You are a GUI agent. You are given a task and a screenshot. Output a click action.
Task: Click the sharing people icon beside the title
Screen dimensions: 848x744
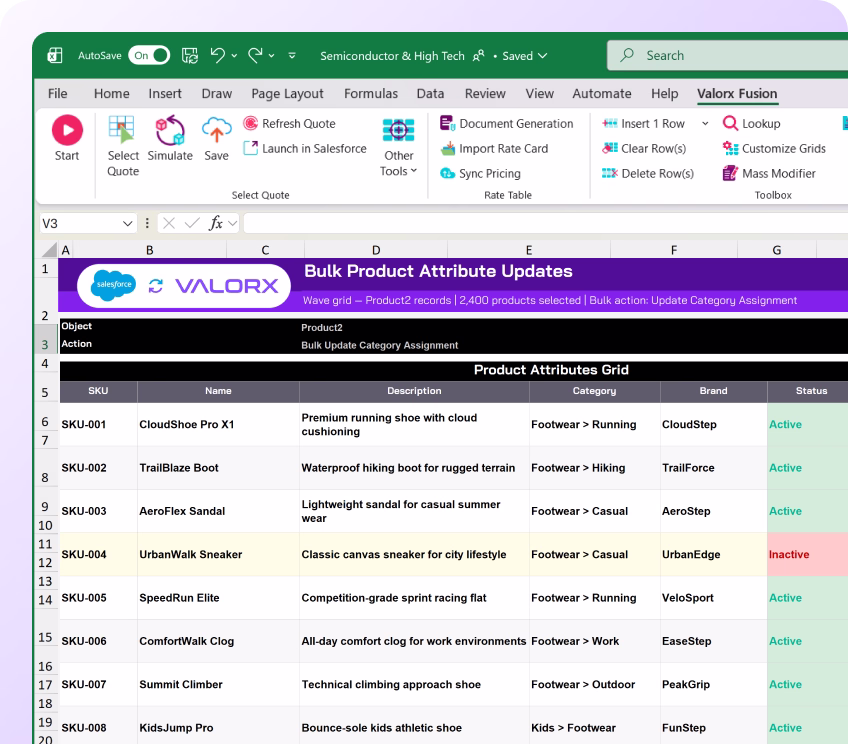coord(479,56)
